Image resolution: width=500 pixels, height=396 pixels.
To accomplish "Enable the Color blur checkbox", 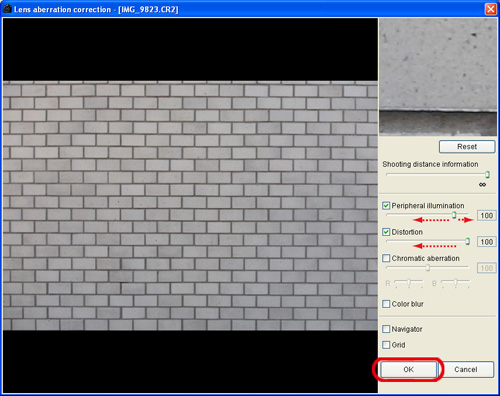I will (386, 304).
